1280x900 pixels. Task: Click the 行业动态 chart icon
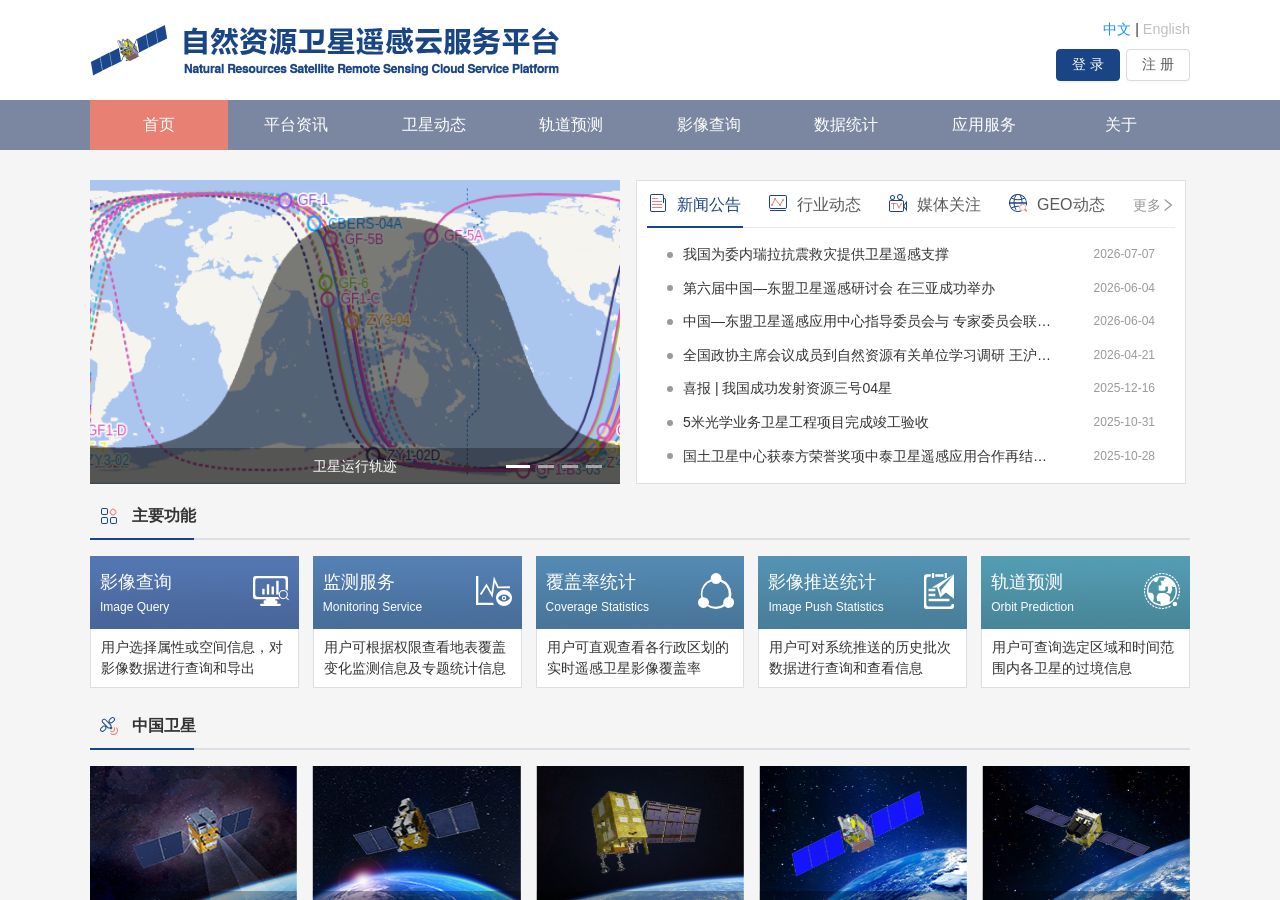[778, 204]
